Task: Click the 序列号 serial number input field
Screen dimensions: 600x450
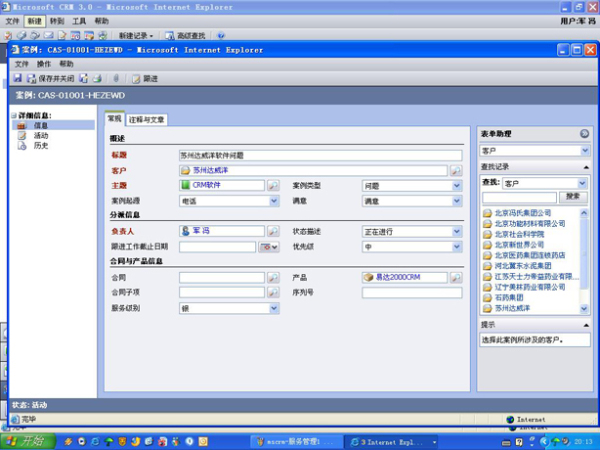Action: (412, 293)
